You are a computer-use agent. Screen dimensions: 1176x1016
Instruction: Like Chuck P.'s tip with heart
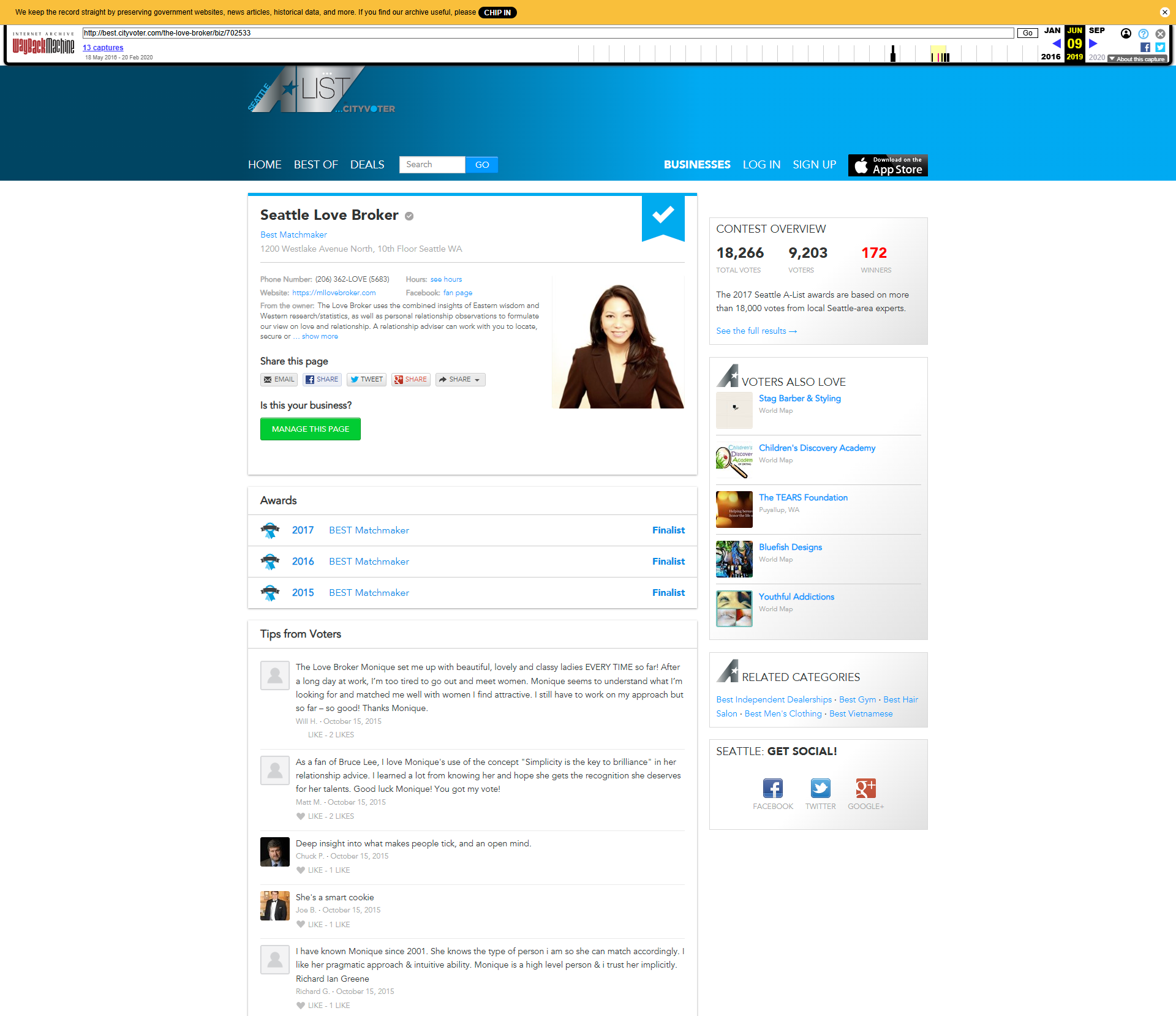(301, 870)
